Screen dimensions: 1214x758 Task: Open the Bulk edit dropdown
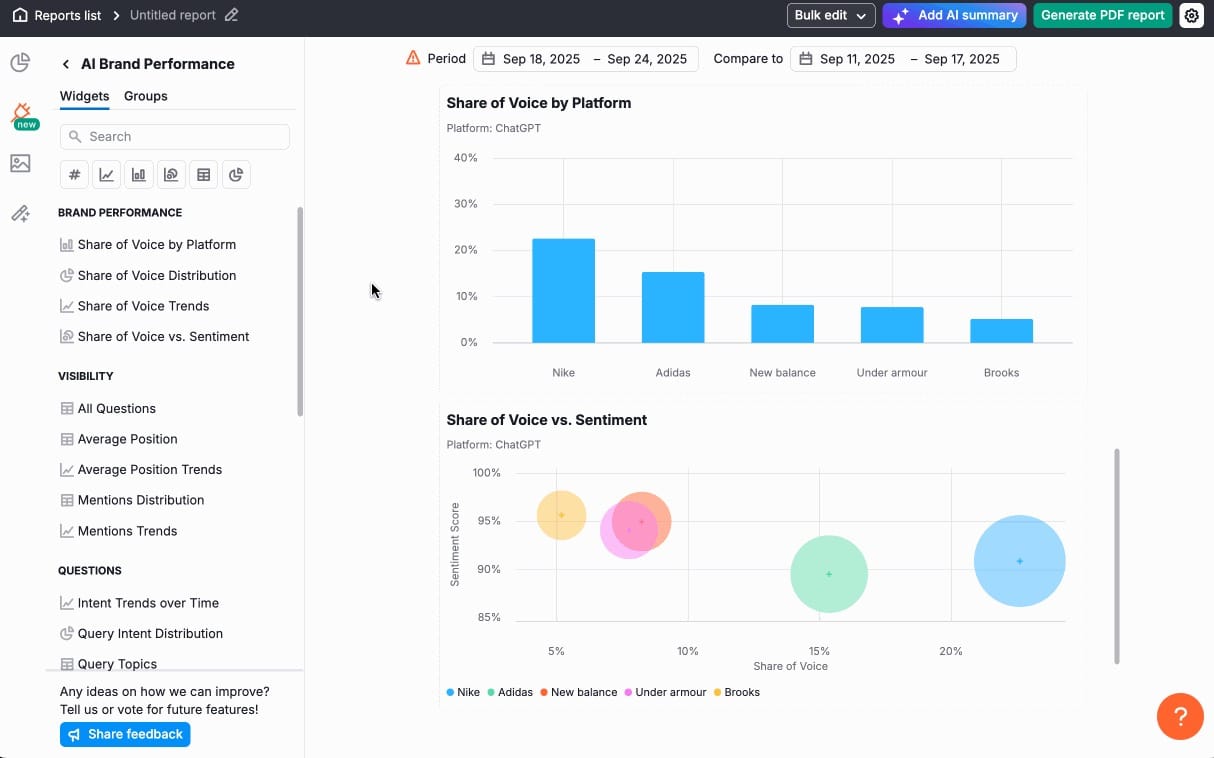pos(831,15)
